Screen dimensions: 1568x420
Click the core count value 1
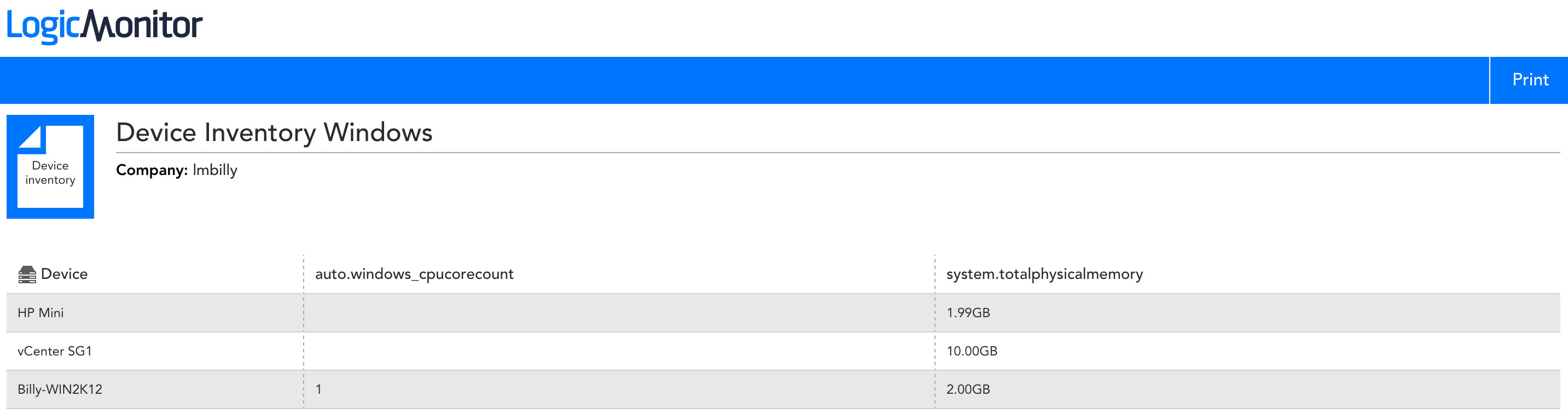tap(318, 389)
